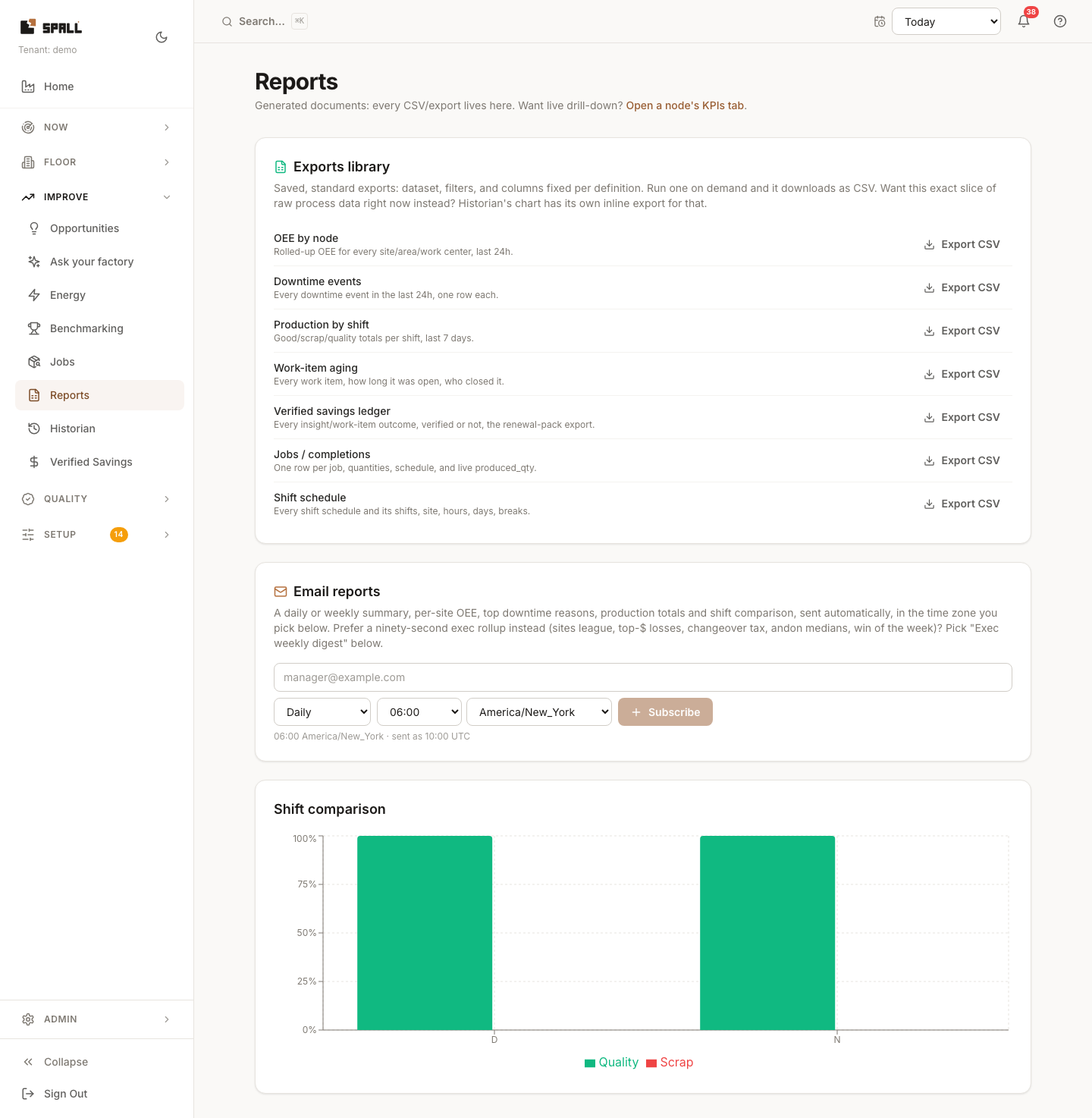Click the manager@example.com email field
The width and height of the screenshot is (1092, 1118).
[643, 677]
